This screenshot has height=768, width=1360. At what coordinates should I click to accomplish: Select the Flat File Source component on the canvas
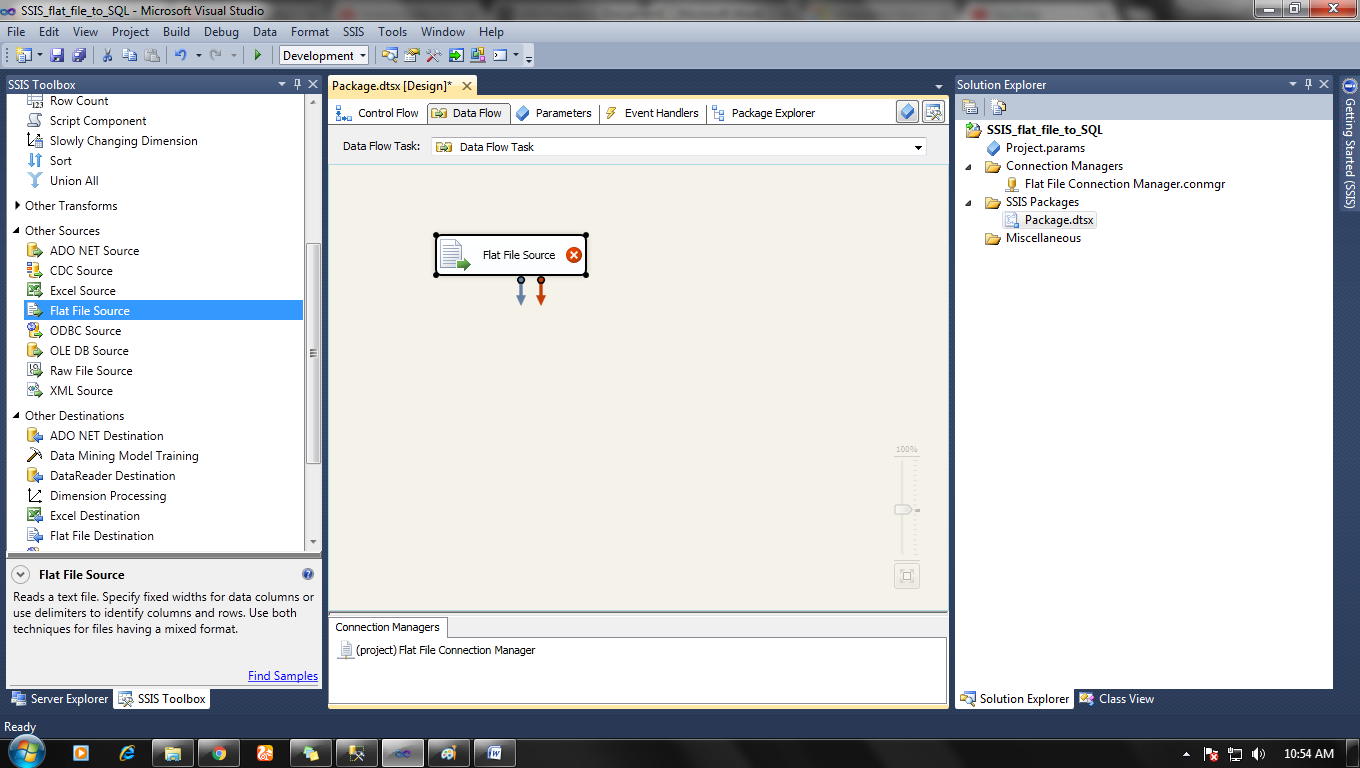(x=511, y=255)
